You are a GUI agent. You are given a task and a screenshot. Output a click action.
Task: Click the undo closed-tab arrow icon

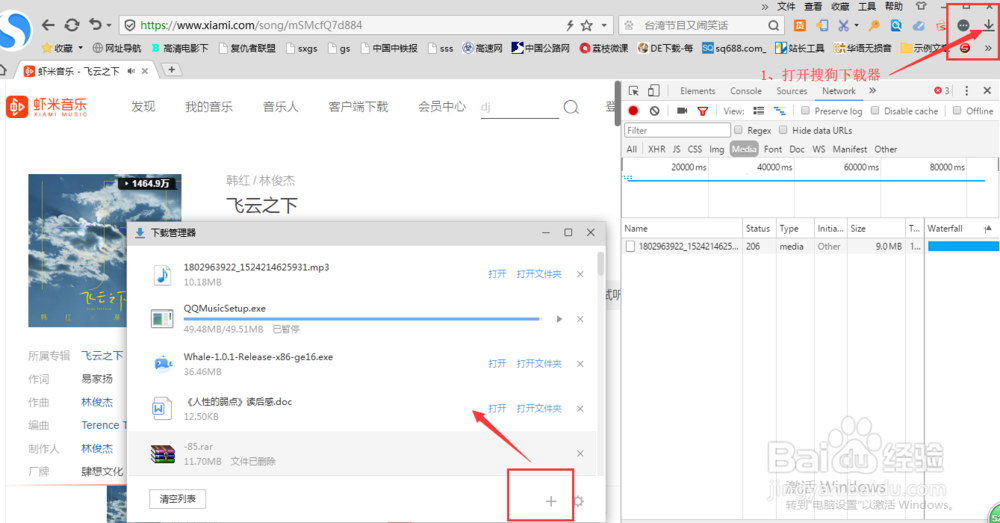click(95, 25)
